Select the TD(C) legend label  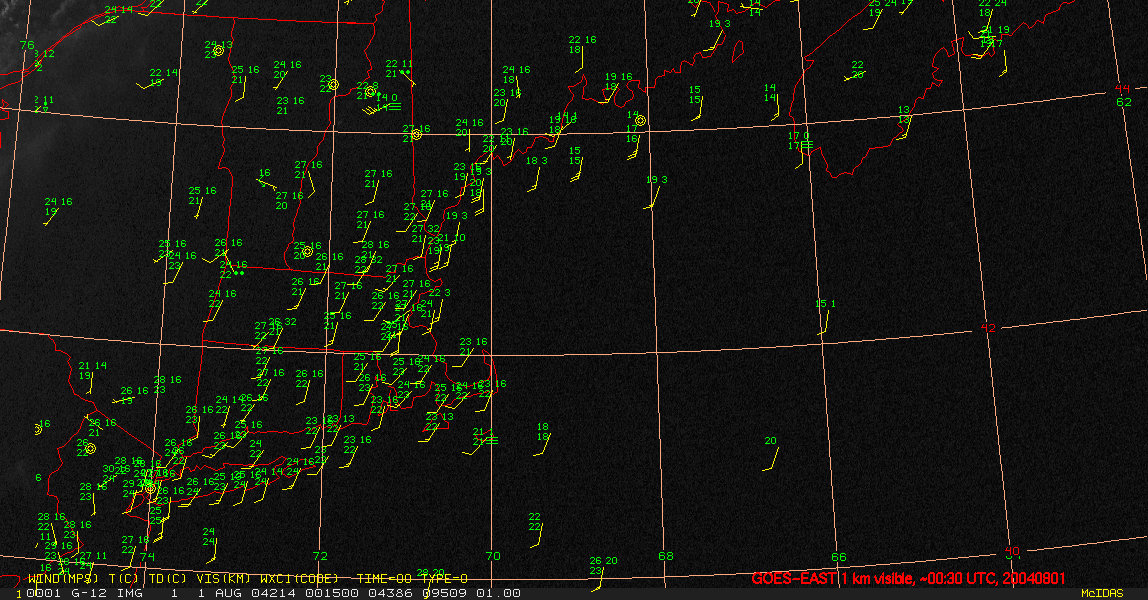[x=168, y=579]
